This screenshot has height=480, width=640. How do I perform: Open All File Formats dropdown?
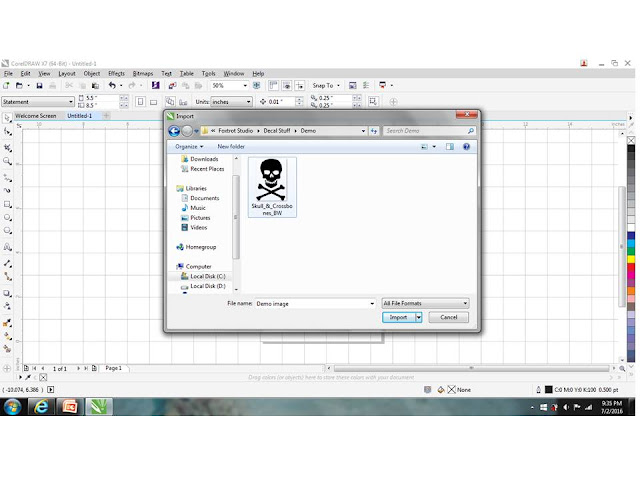coord(425,303)
